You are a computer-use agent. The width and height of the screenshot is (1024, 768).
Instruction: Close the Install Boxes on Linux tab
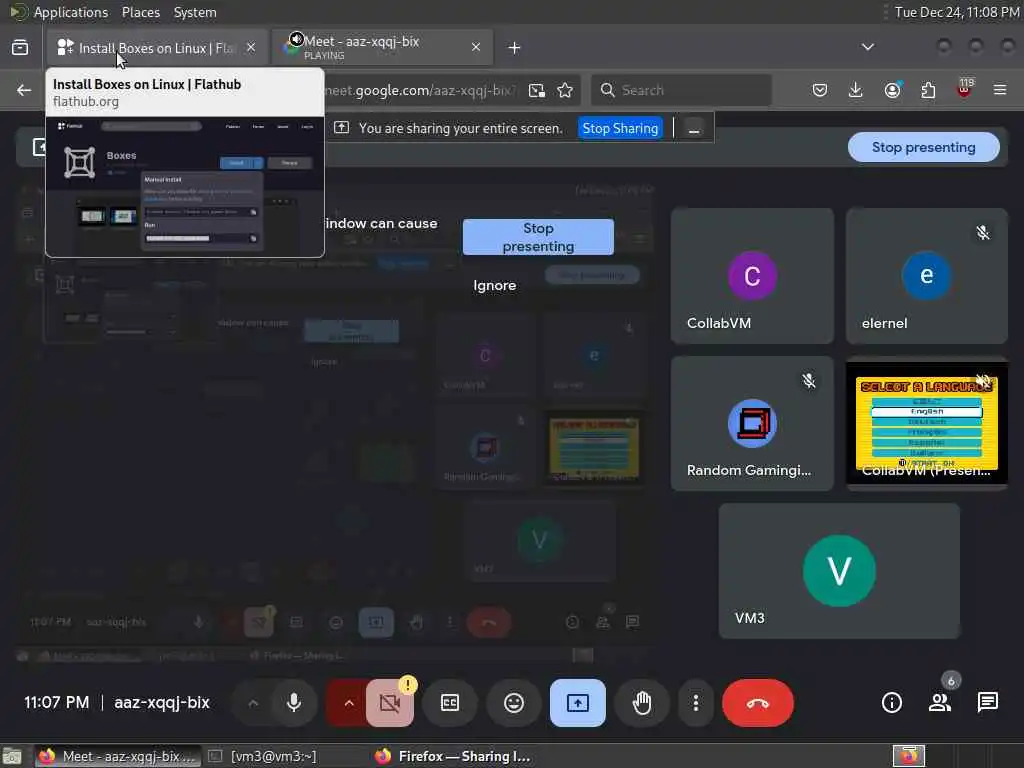251,48
